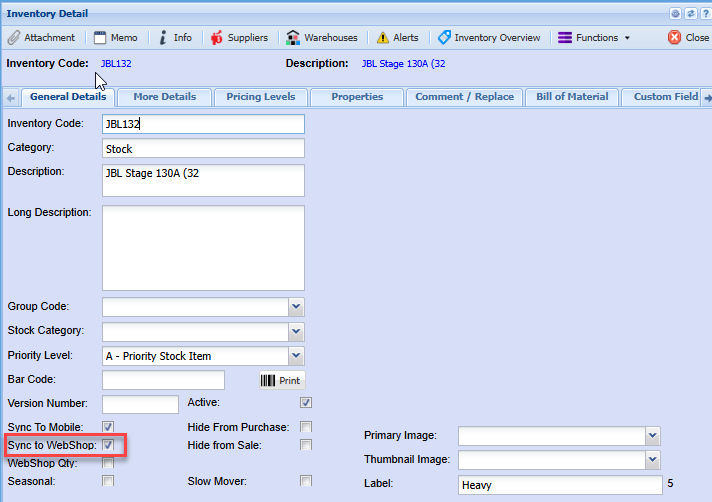Switch to the More Details tab
This screenshot has width=712, height=502.
tap(165, 97)
